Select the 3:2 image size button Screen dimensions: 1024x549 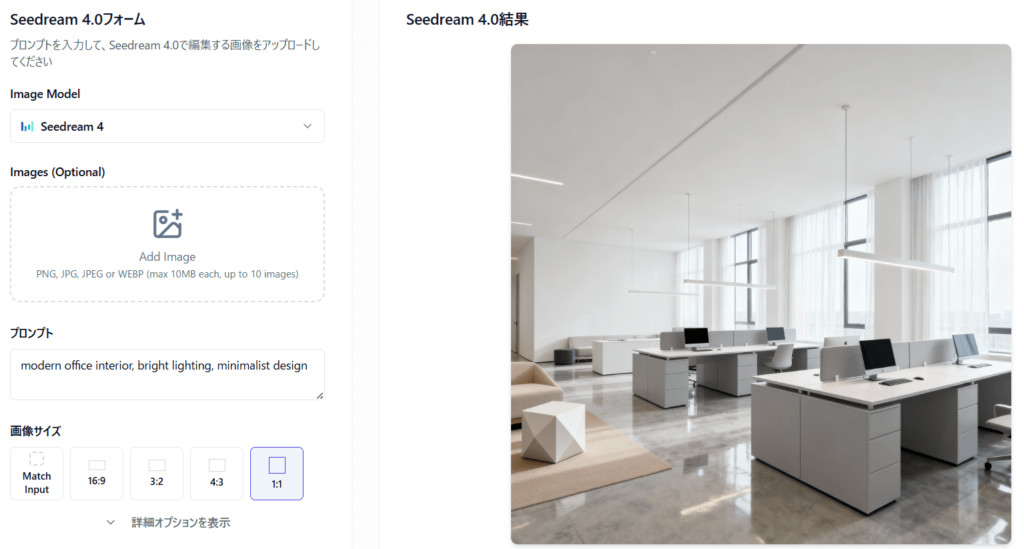pyautogui.click(x=157, y=474)
